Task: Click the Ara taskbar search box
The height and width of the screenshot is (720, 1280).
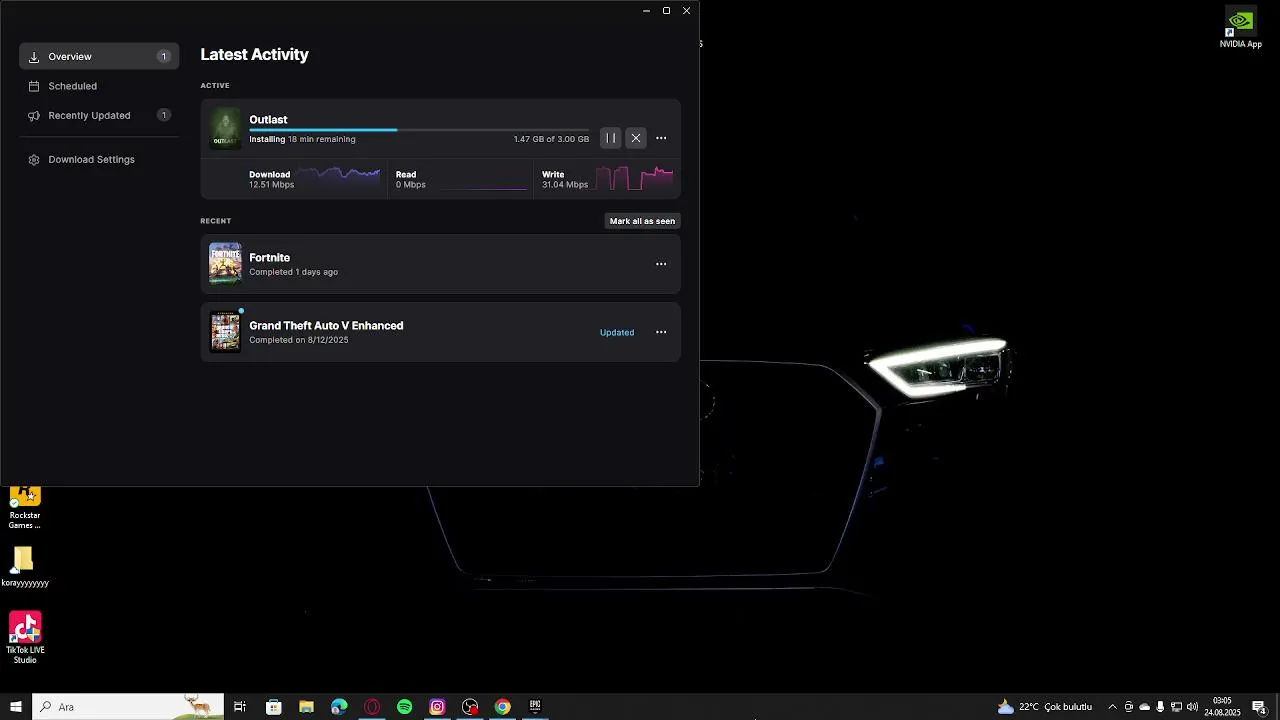Action: tap(128, 707)
